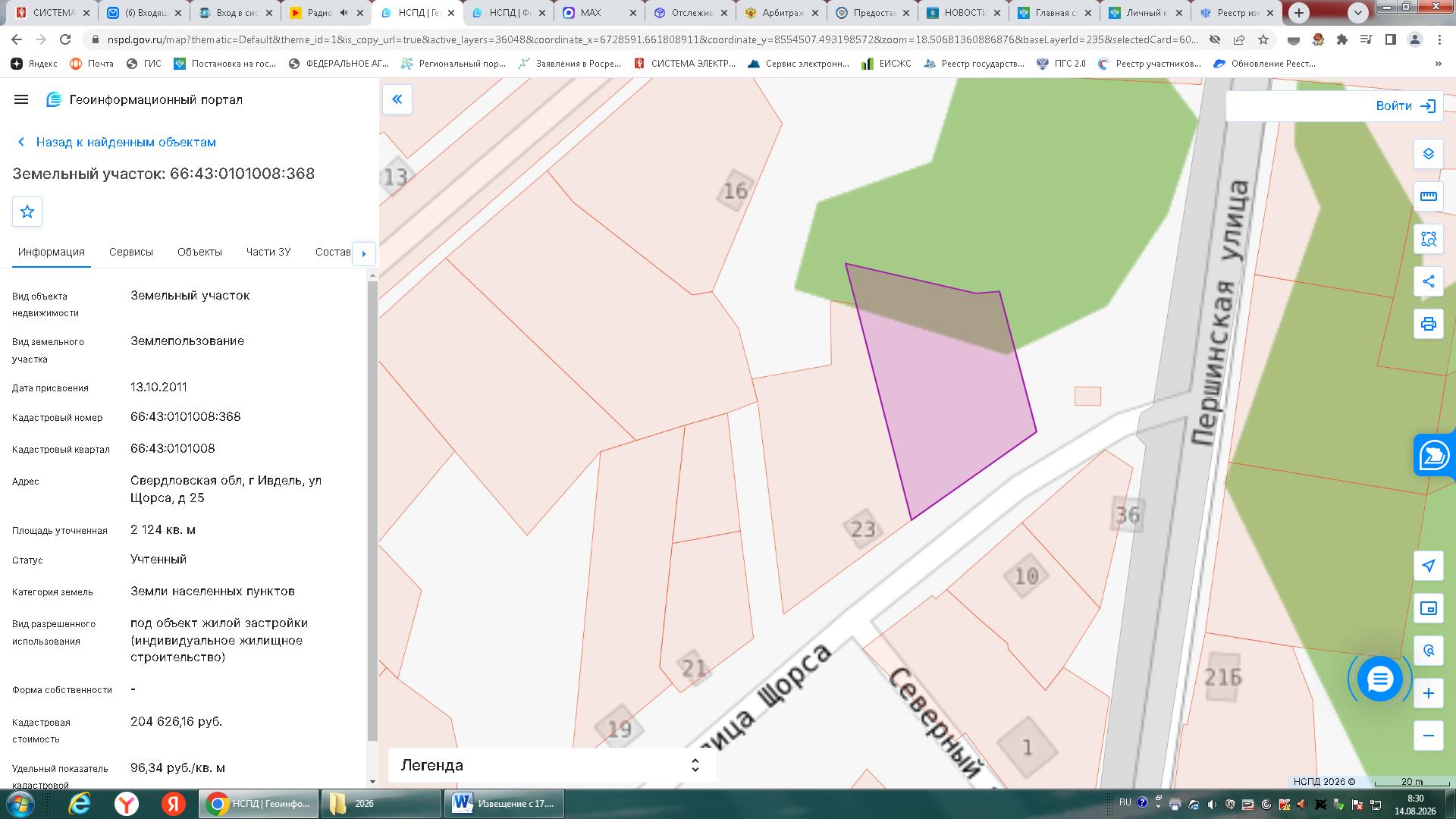Select the ruler measurement tool

coord(1429,196)
